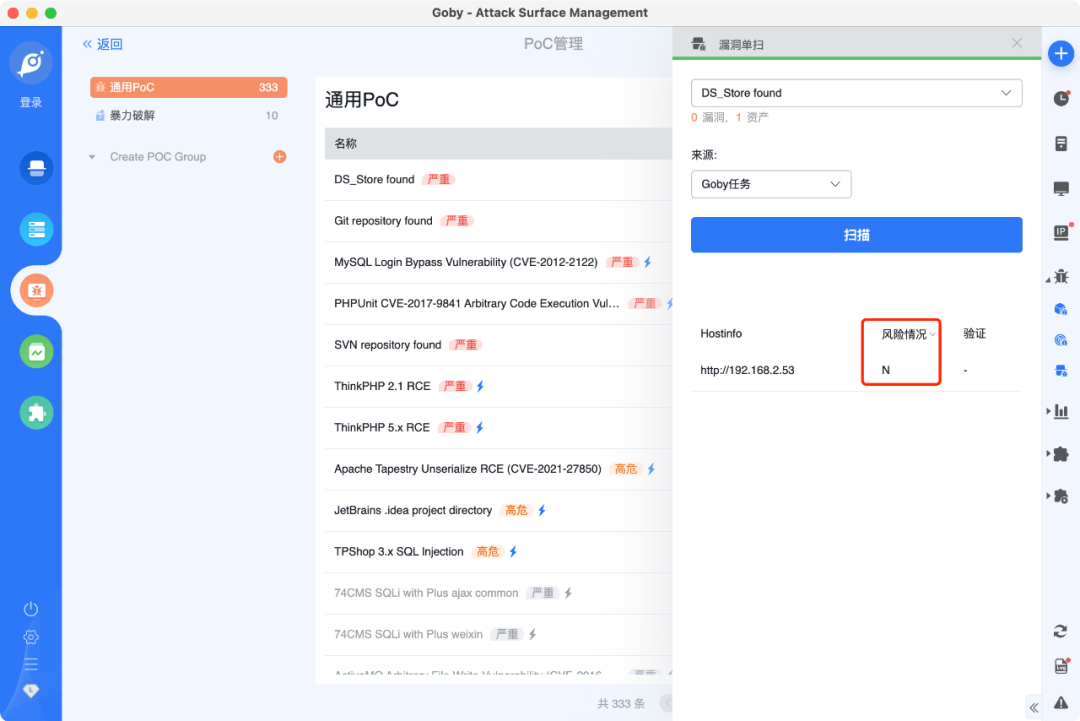
Task: Click the hamburger menu icon in sidebar
Action: 31,664
